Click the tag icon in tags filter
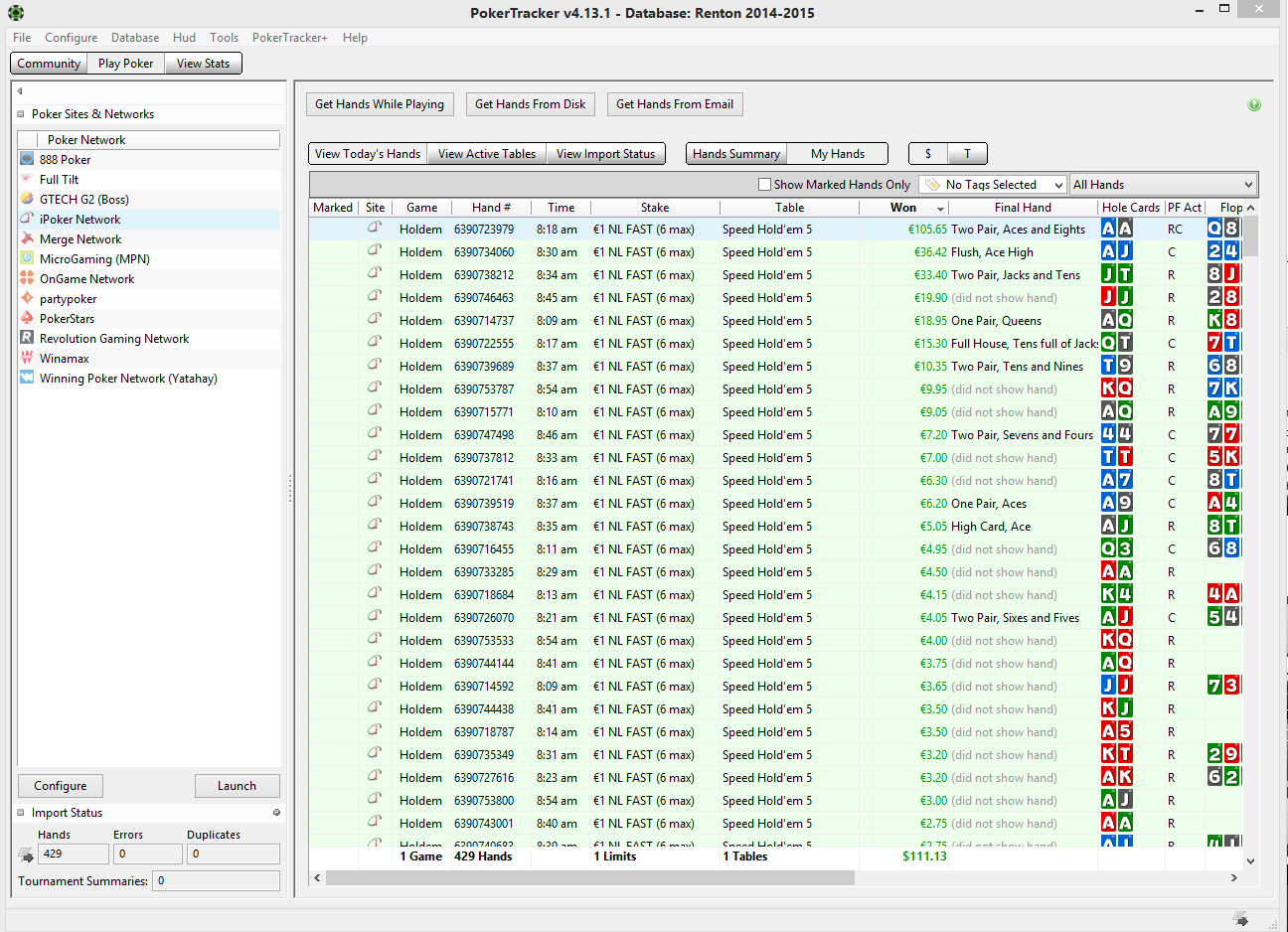Viewport: 1288px width, 932px height. (932, 185)
